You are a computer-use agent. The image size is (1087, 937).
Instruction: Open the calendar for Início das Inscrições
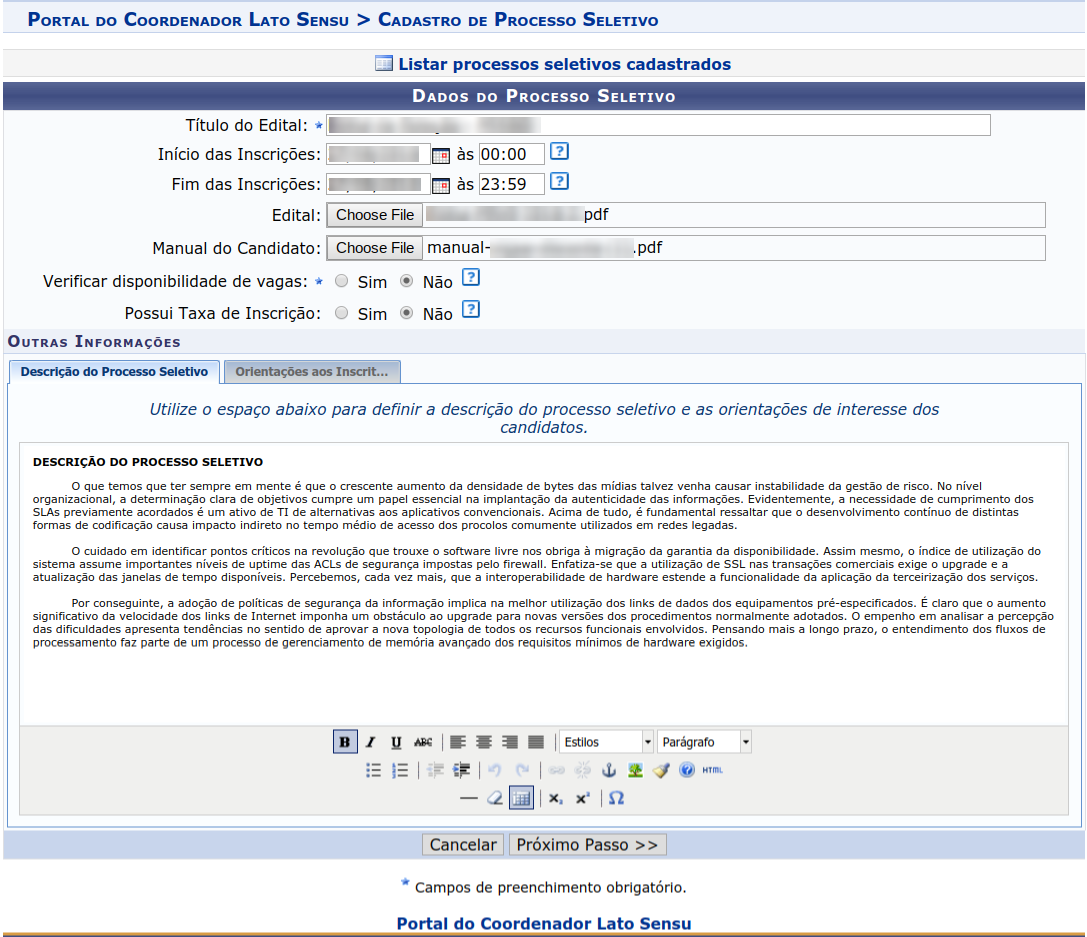(x=440, y=155)
